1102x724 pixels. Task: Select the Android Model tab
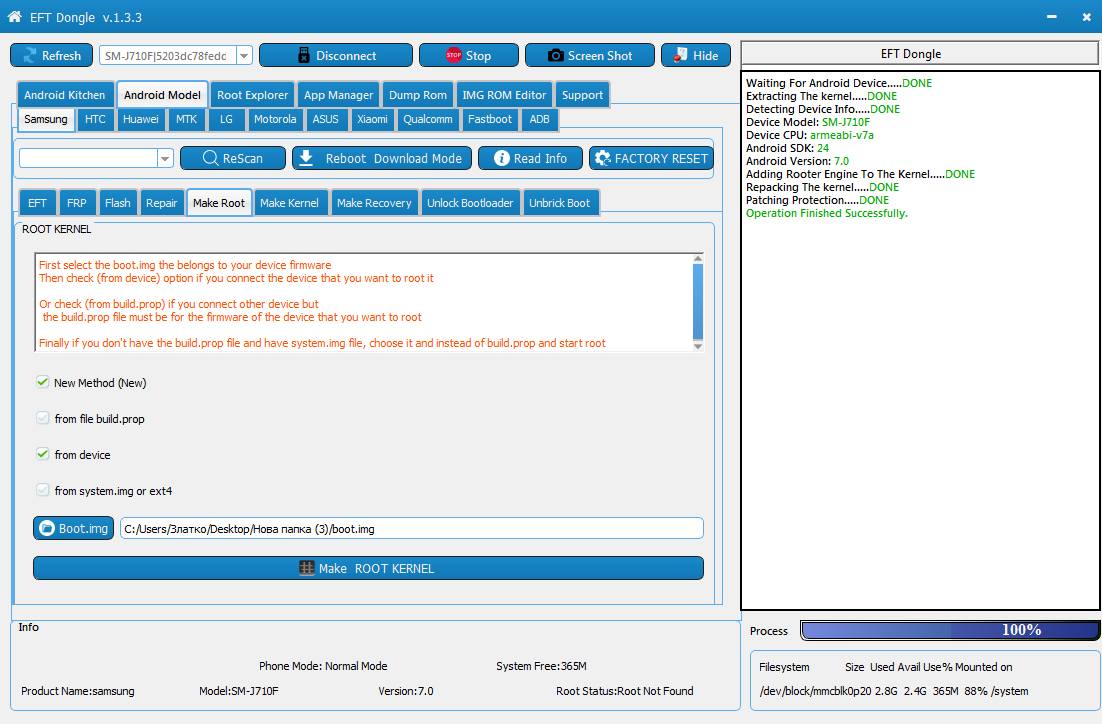[x=162, y=95]
